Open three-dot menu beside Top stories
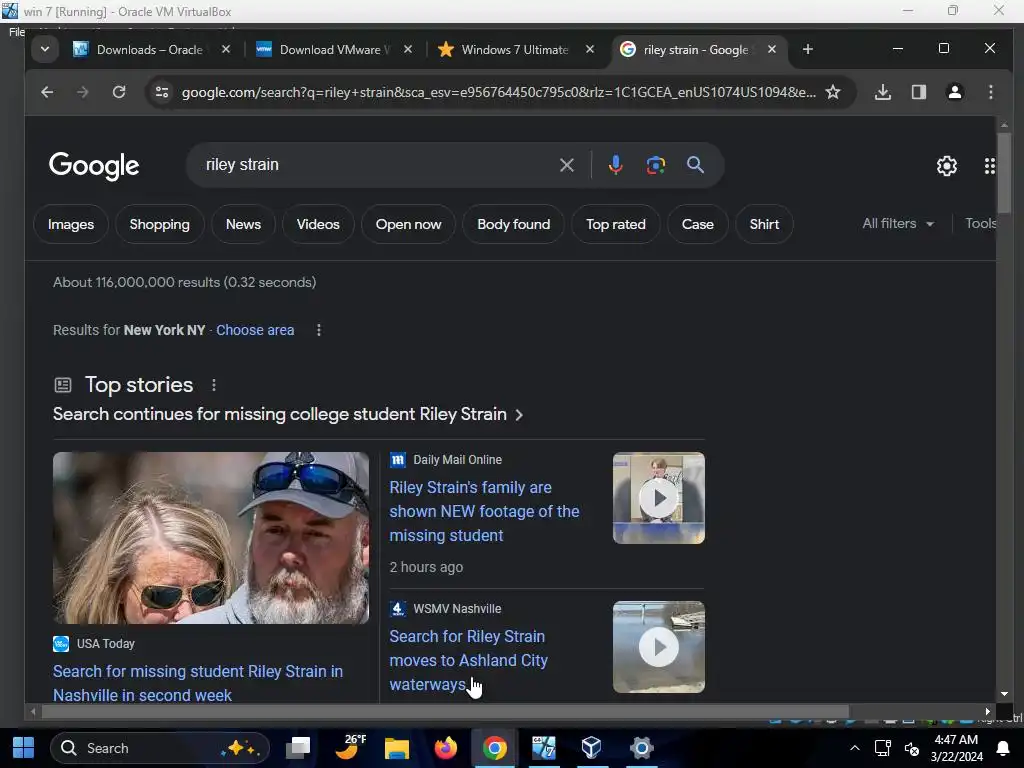 coord(214,385)
